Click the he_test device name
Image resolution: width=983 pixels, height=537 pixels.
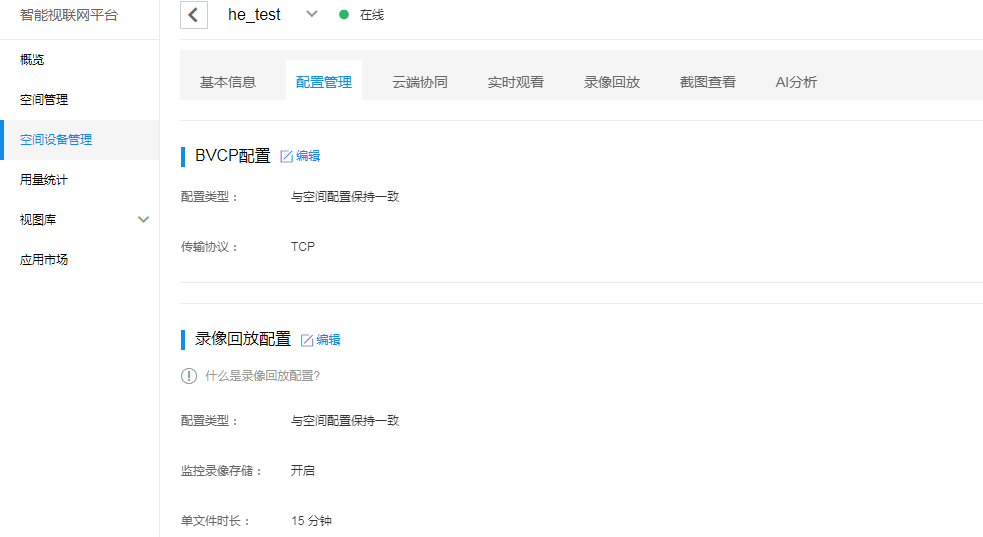[x=254, y=14]
